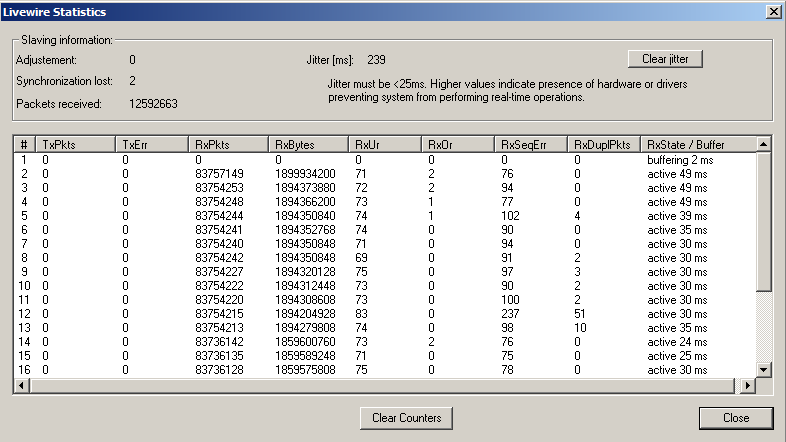Select RxBytes value 1894366200
This screenshot has height=442, width=786.
[305, 202]
